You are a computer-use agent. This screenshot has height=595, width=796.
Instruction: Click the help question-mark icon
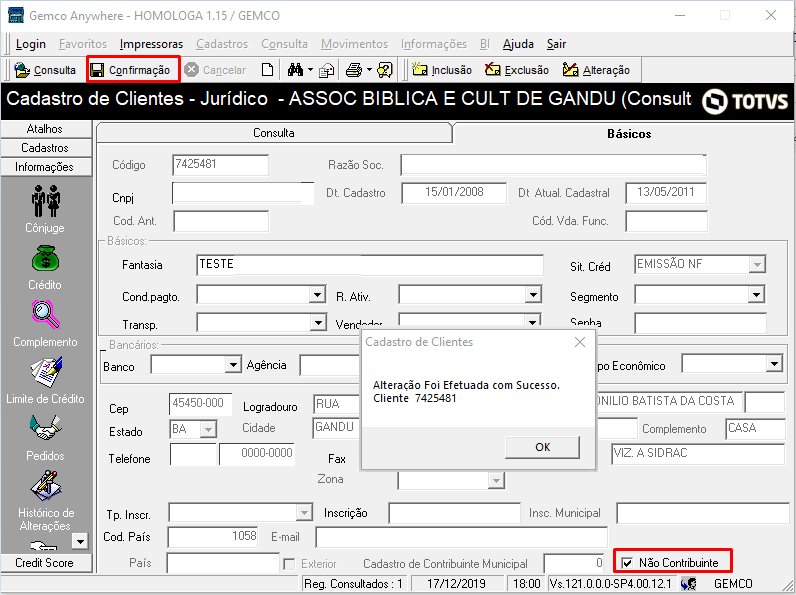coord(385,70)
